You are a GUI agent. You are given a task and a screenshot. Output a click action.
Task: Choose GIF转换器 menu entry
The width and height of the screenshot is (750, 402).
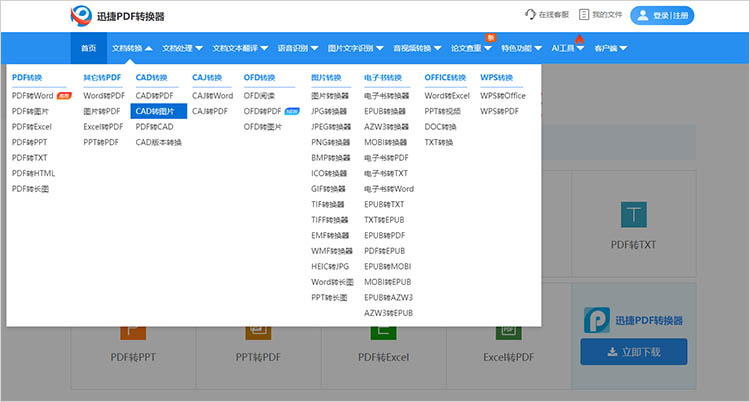[328, 189]
